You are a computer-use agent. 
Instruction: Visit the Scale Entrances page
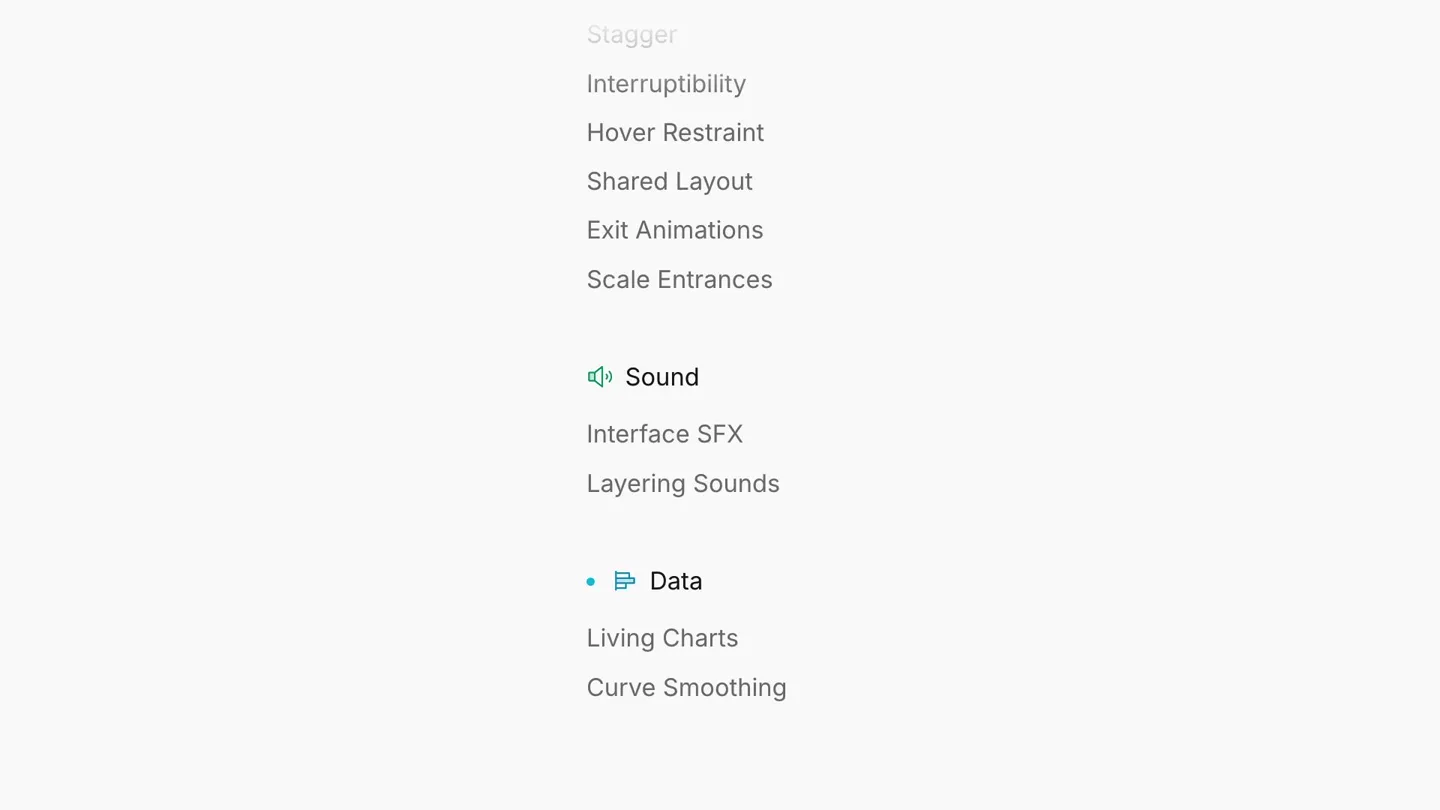tap(680, 279)
